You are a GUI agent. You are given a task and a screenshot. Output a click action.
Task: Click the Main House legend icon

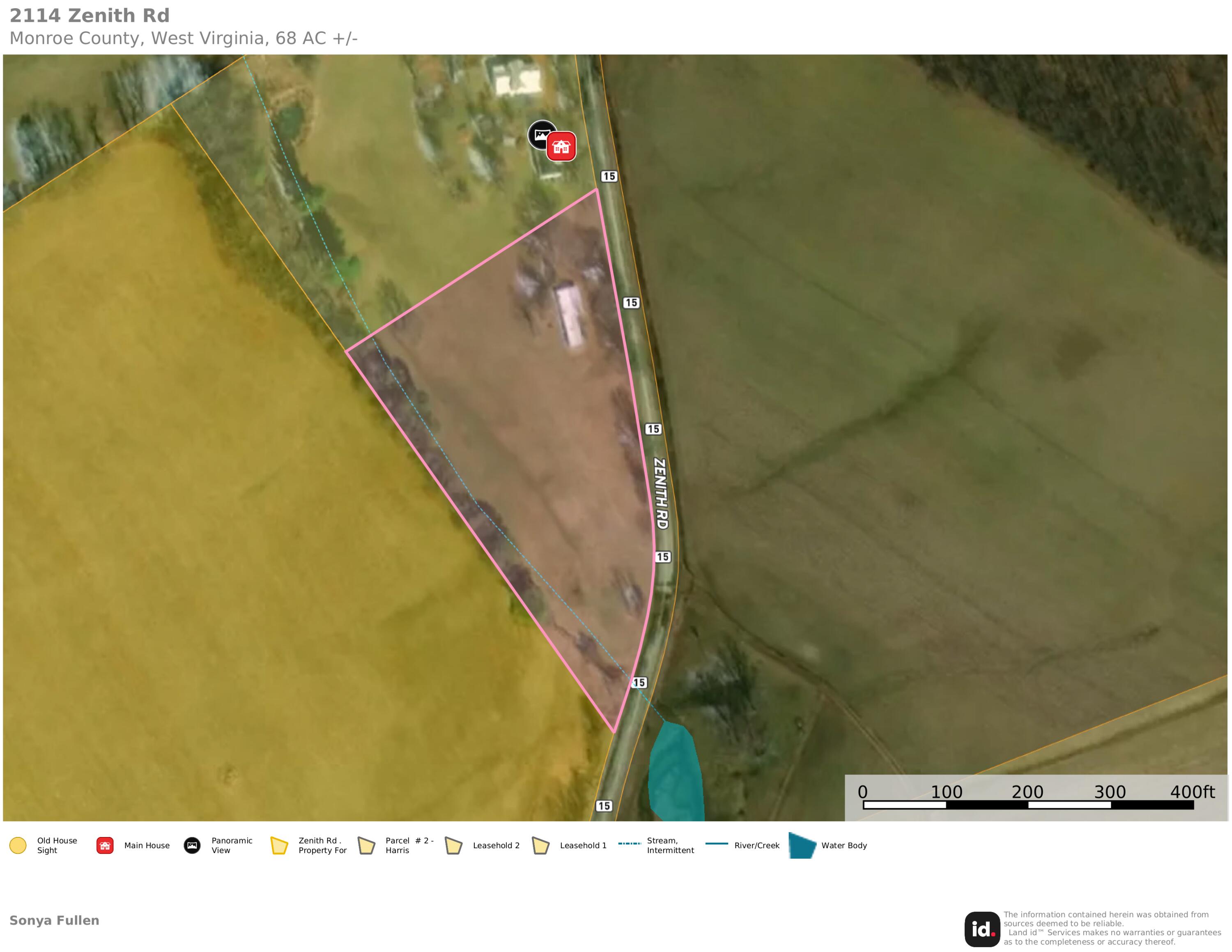tap(105, 845)
